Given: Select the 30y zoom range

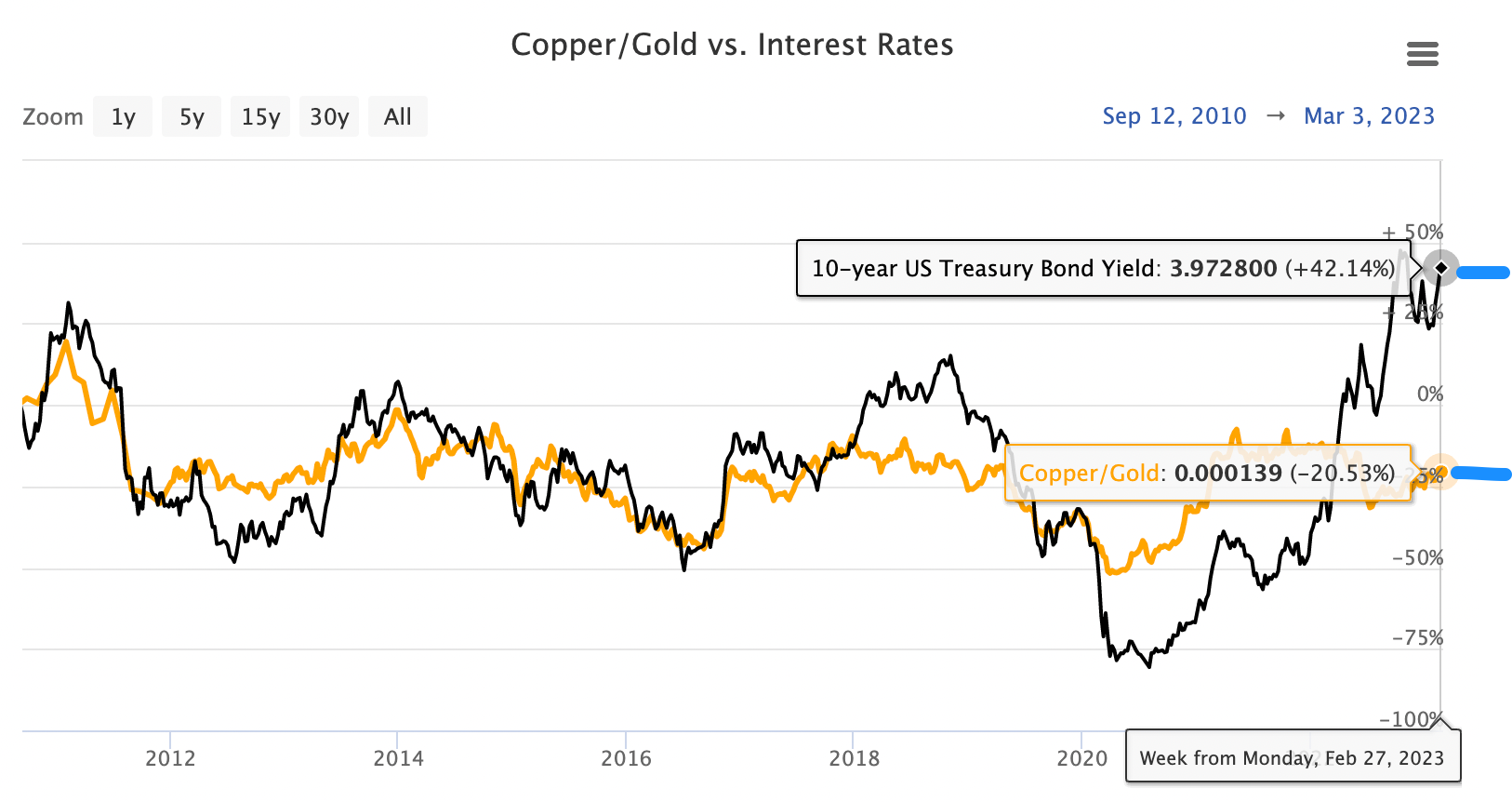Looking at the screenshot, I should point(329,117).
